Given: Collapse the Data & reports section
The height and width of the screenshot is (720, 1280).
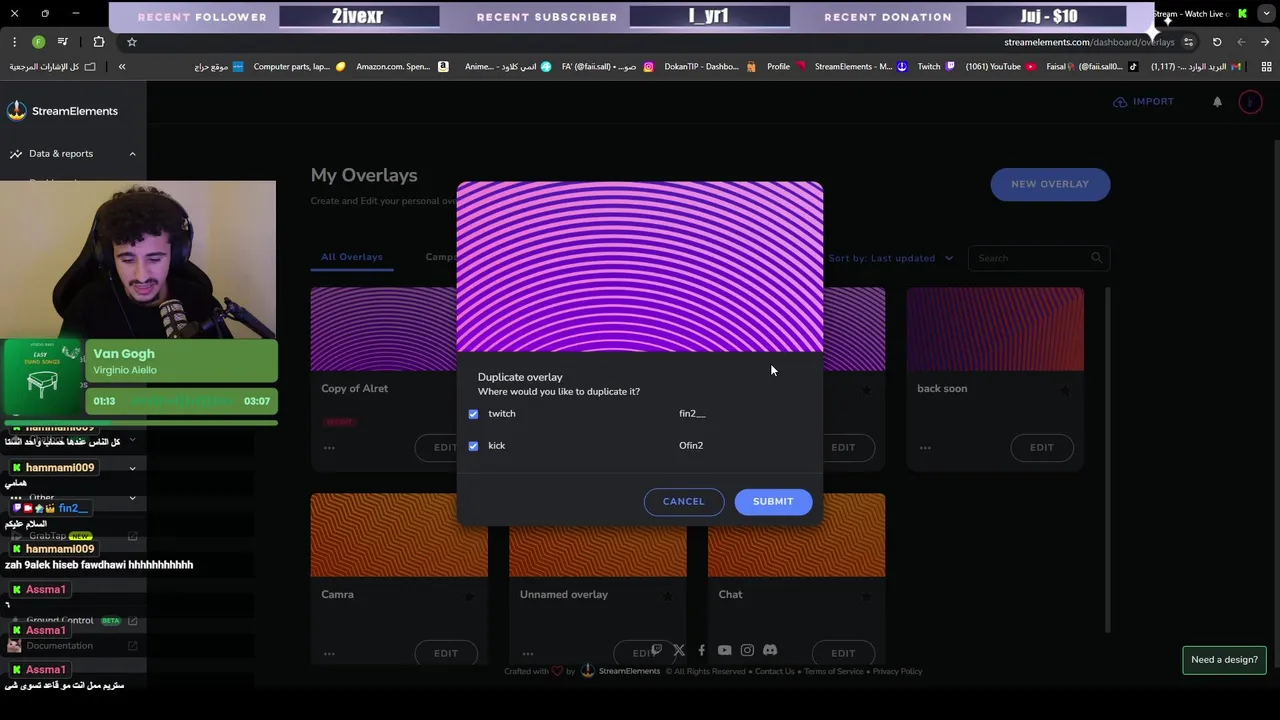Looking at the screenshot, I should tap(132, 154).
